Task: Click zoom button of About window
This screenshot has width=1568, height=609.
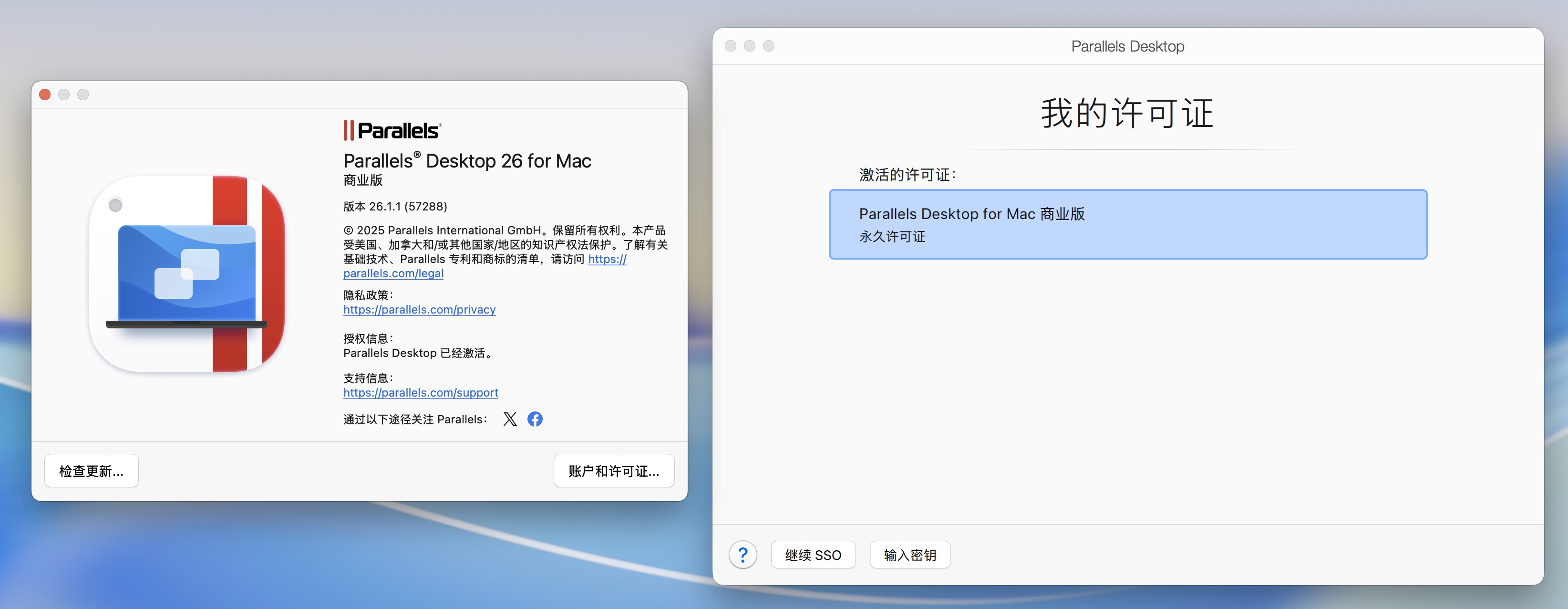Action: (x=83, y=94)
